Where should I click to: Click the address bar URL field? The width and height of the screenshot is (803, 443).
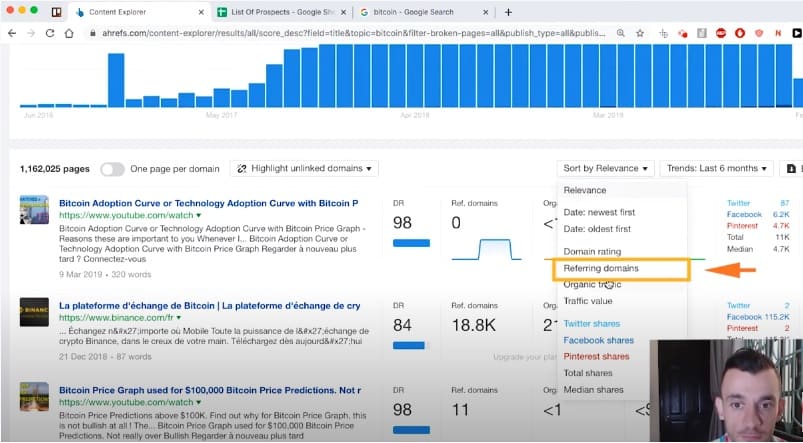pos(353,33)
